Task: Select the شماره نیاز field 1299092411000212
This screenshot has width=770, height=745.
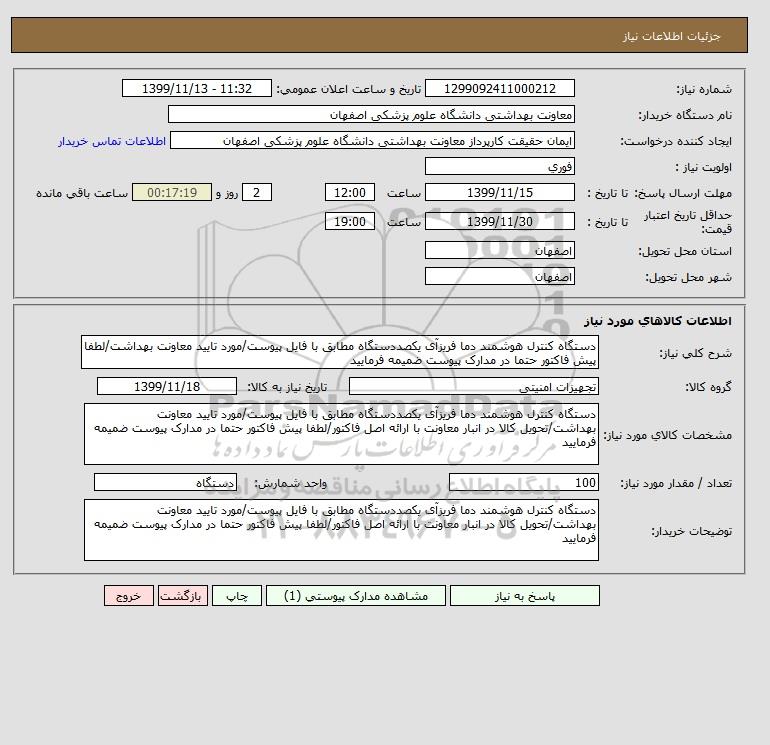Action: pyautogui.click(x=499, y=88)
